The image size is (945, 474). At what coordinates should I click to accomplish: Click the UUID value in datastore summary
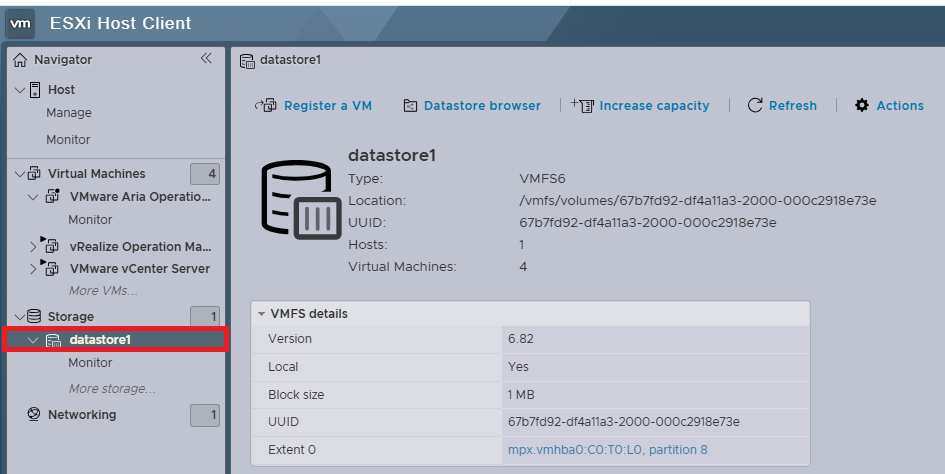(x=648, y=223)
